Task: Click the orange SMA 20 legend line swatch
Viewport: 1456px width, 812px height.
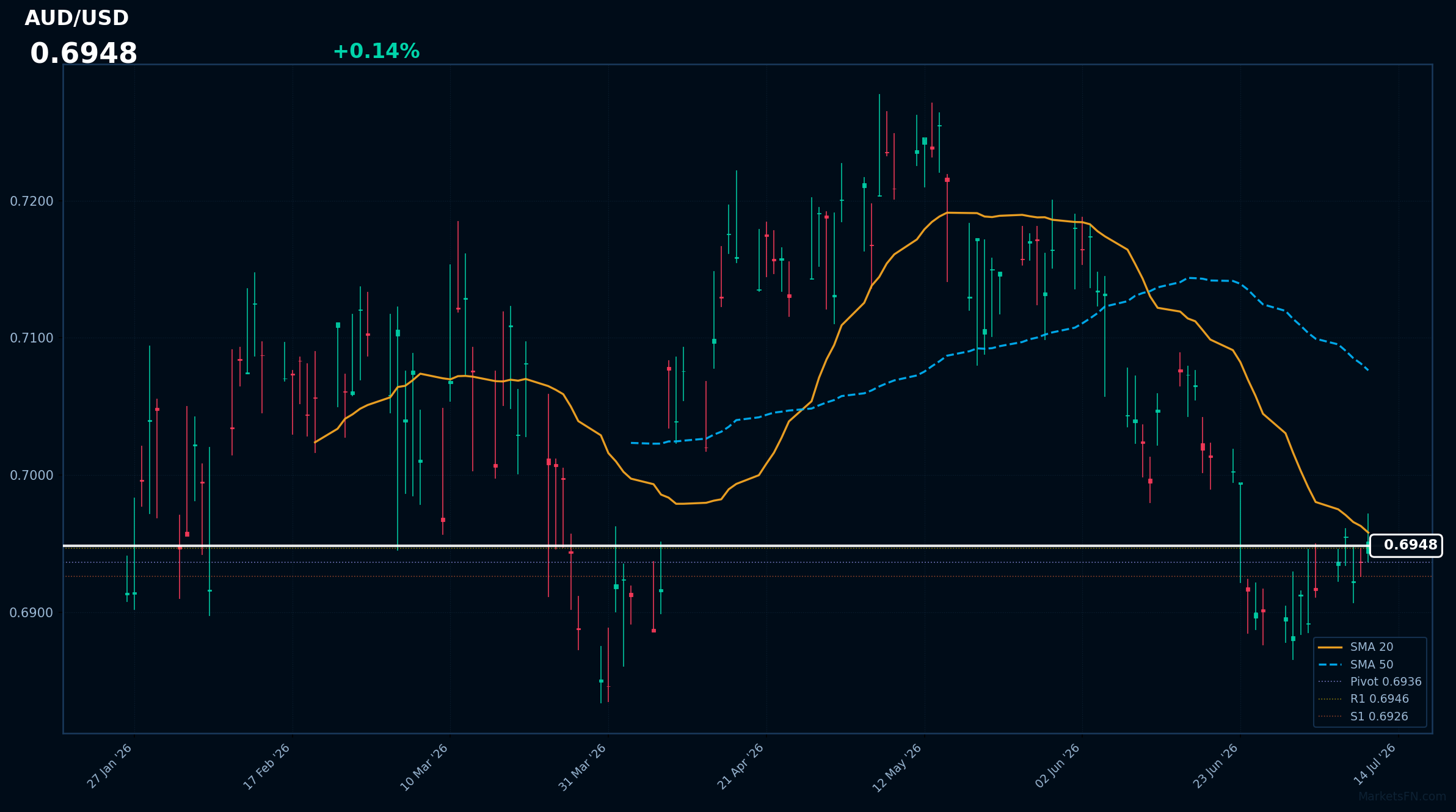Action: tap(1330, 647)
